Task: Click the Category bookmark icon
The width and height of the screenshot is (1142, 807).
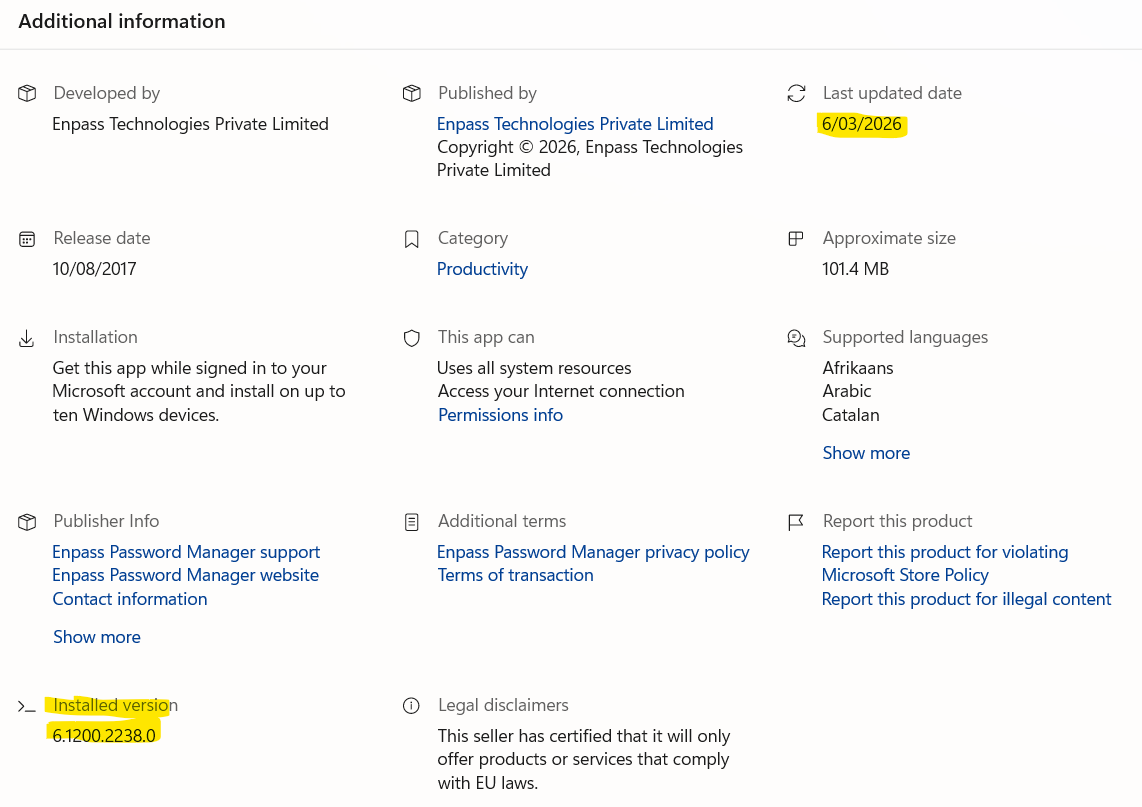Action: (x=411, y=239)
